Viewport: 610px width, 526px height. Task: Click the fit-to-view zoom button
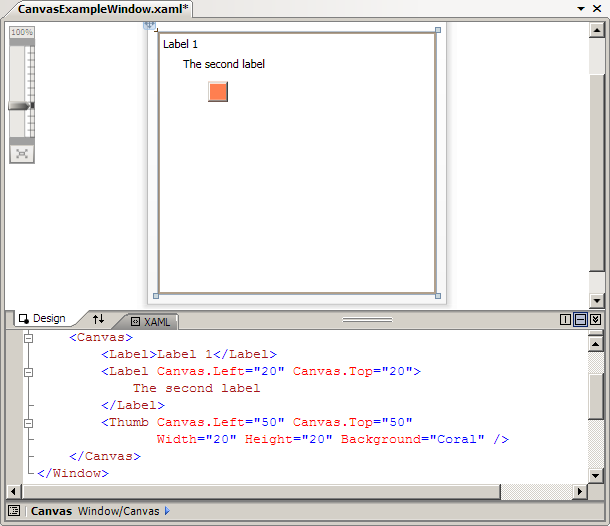click(x=22, y=154)
